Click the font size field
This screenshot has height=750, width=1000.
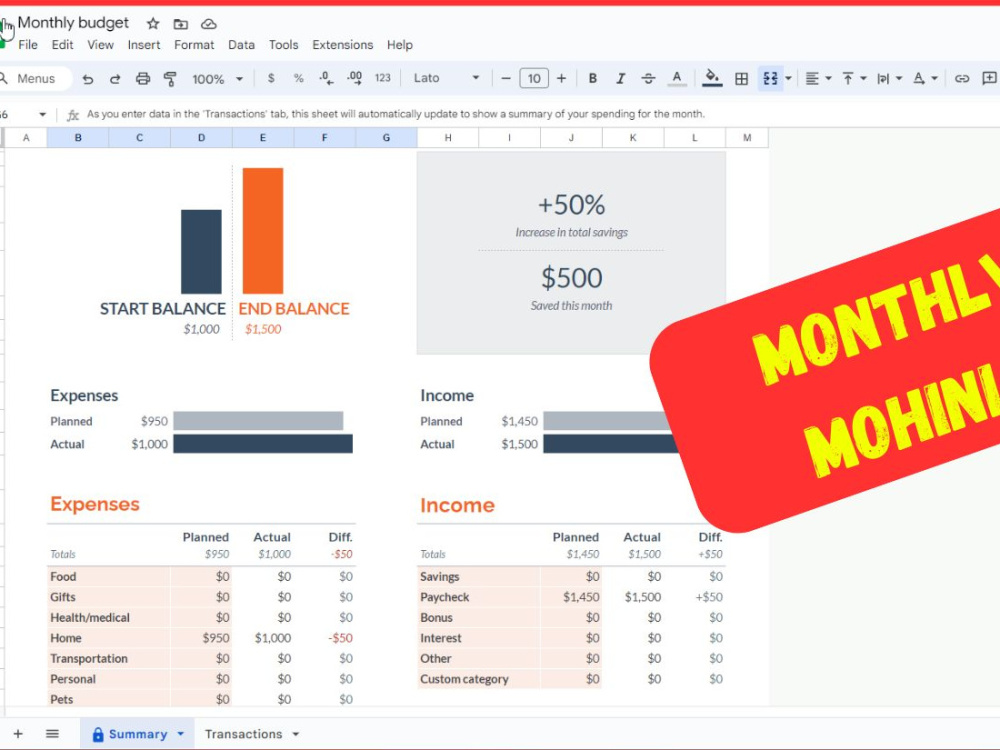tap(534, 78)
